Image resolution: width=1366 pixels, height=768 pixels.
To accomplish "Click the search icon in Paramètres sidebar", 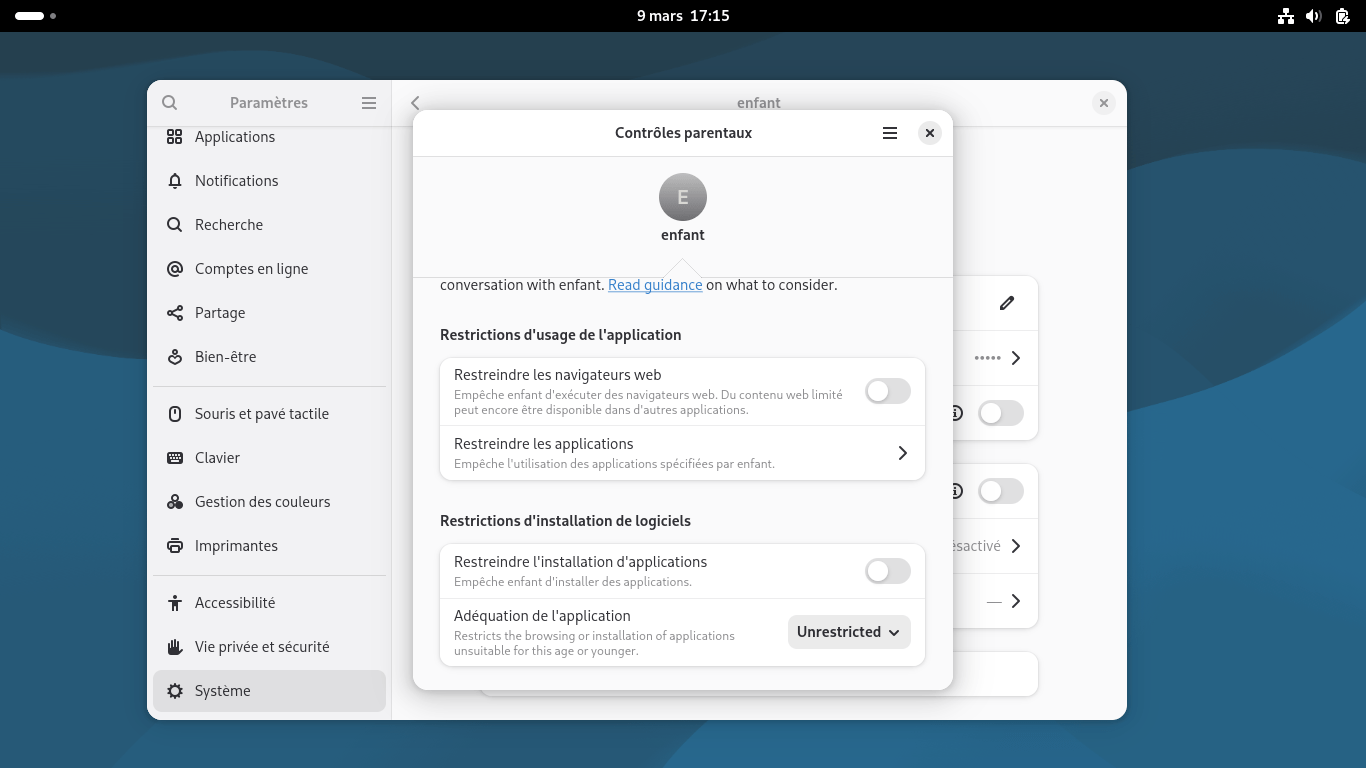I will pos(170,103).
